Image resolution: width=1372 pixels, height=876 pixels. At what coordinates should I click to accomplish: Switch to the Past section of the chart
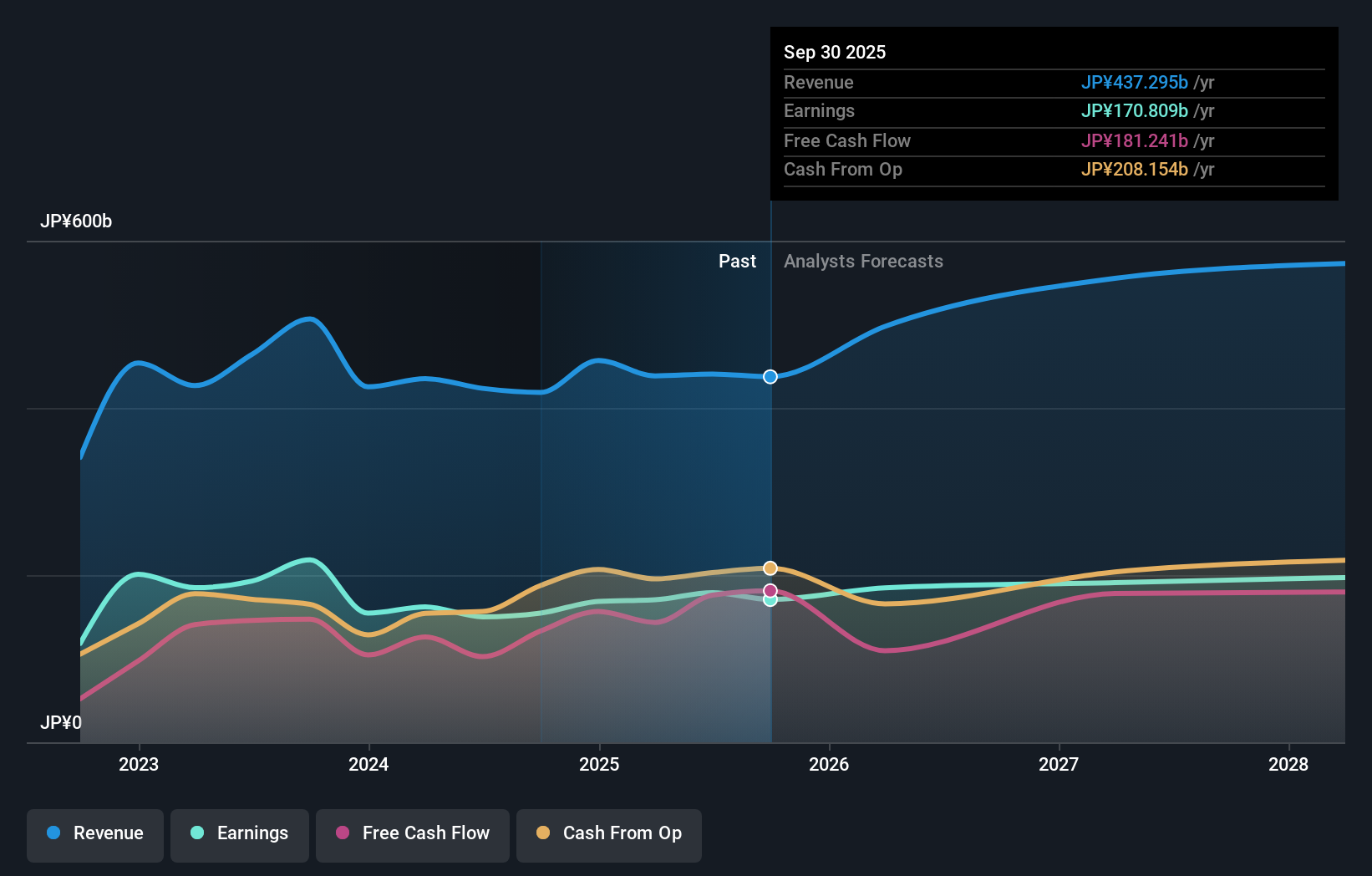pos(737,261)
